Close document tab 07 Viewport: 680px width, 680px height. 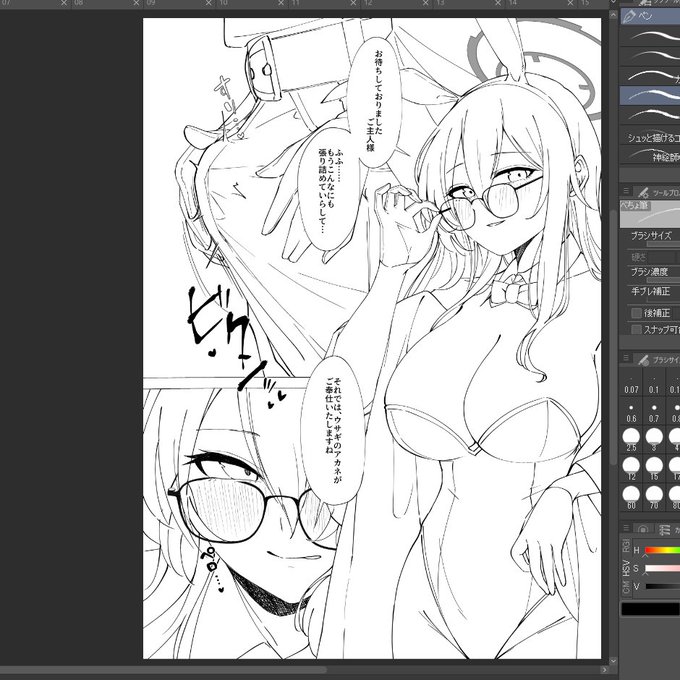click(64, 3)
